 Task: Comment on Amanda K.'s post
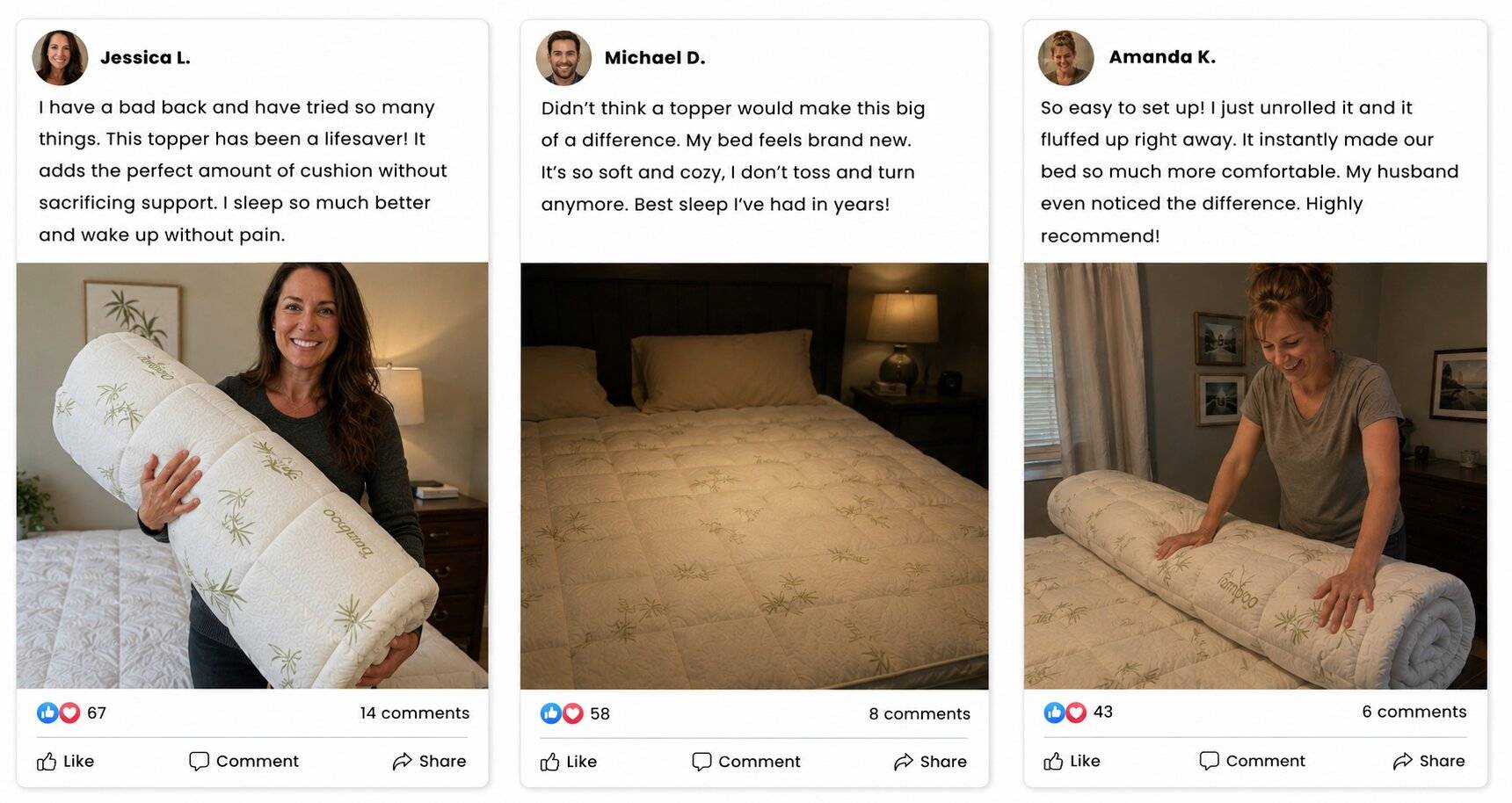(x=1253, y=761)
